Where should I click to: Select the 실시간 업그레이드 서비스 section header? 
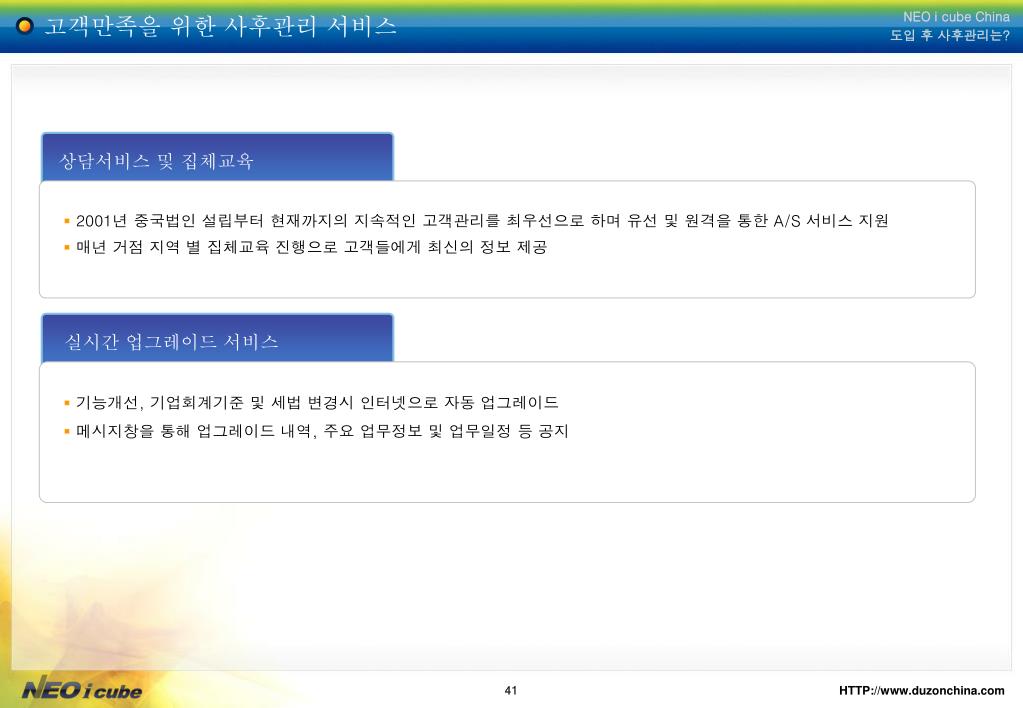pyautogui.click(x=217, y=338)
